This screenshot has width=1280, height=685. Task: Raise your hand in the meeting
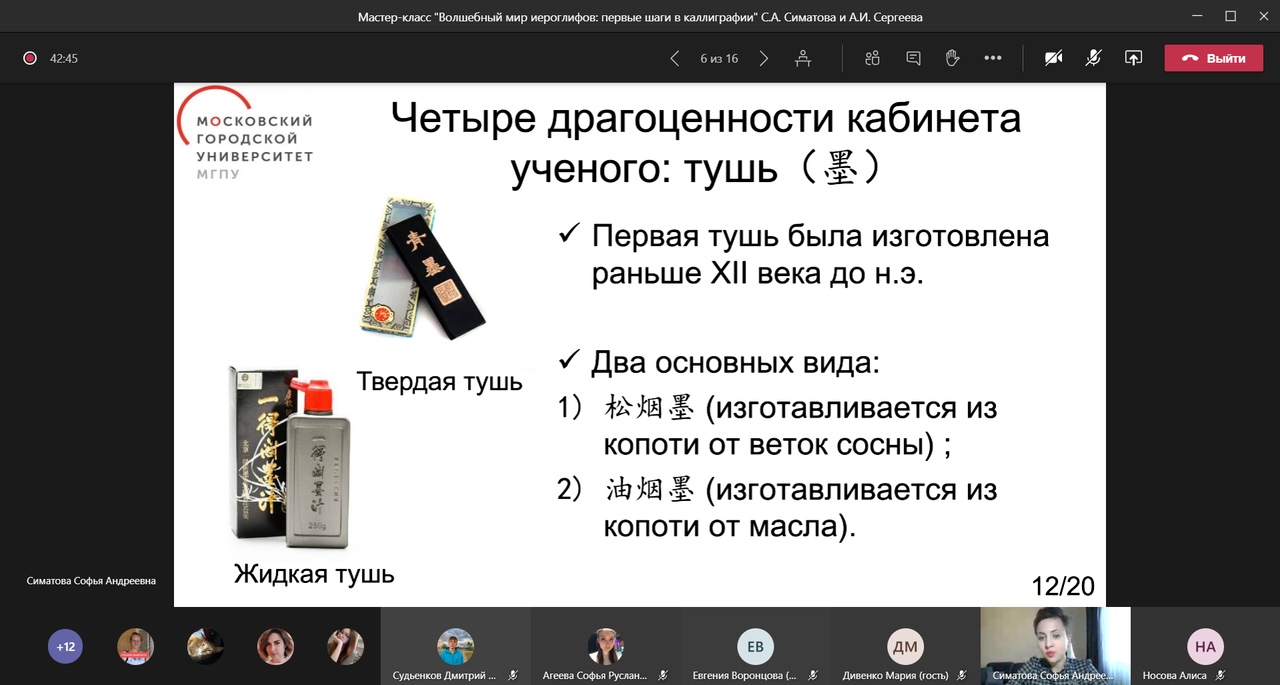[952, 58]
